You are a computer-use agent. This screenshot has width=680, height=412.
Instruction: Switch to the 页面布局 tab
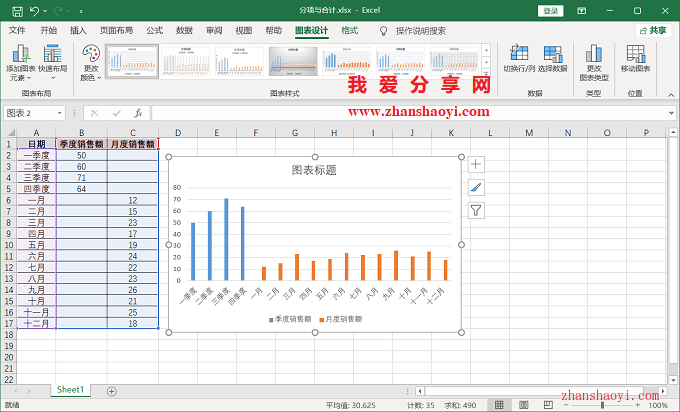(x=116, y=30)
